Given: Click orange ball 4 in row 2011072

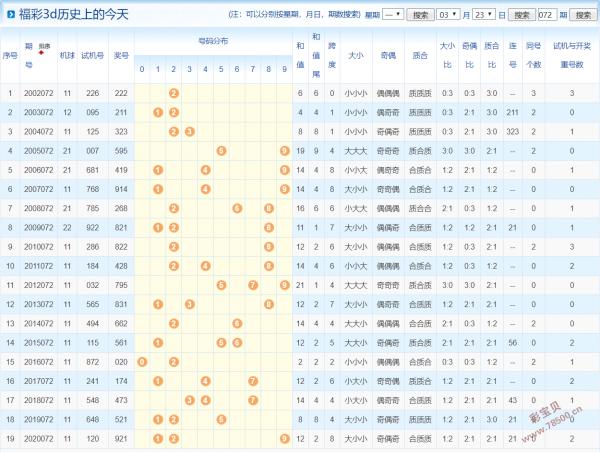Looking at the screenshot, I should click(205, 266).
